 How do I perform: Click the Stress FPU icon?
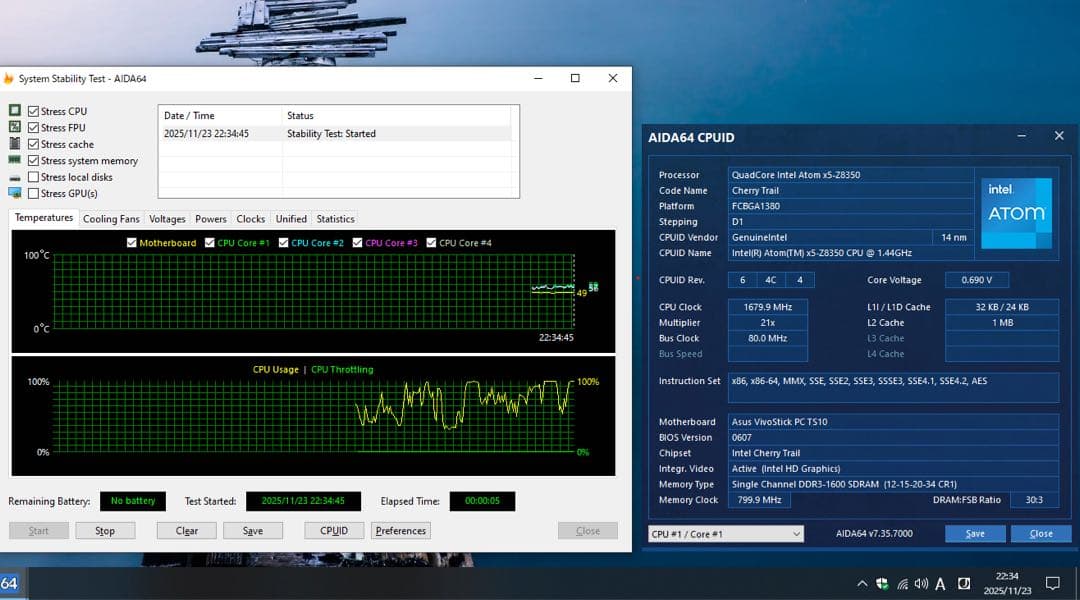(14, 127)
